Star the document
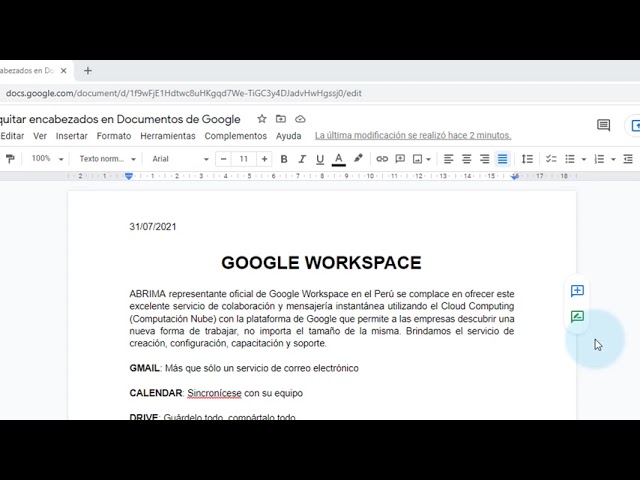This screenshot has width=640, height=480. click(x=262, y=119)
